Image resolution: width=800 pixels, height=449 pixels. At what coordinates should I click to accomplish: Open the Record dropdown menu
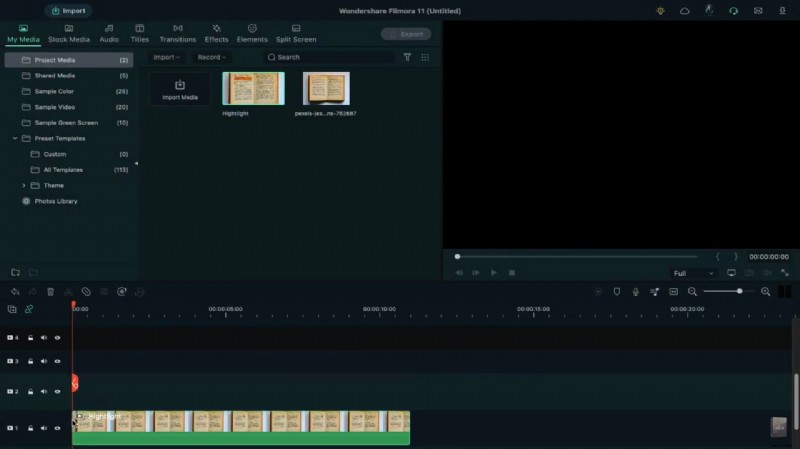[212, 58]
